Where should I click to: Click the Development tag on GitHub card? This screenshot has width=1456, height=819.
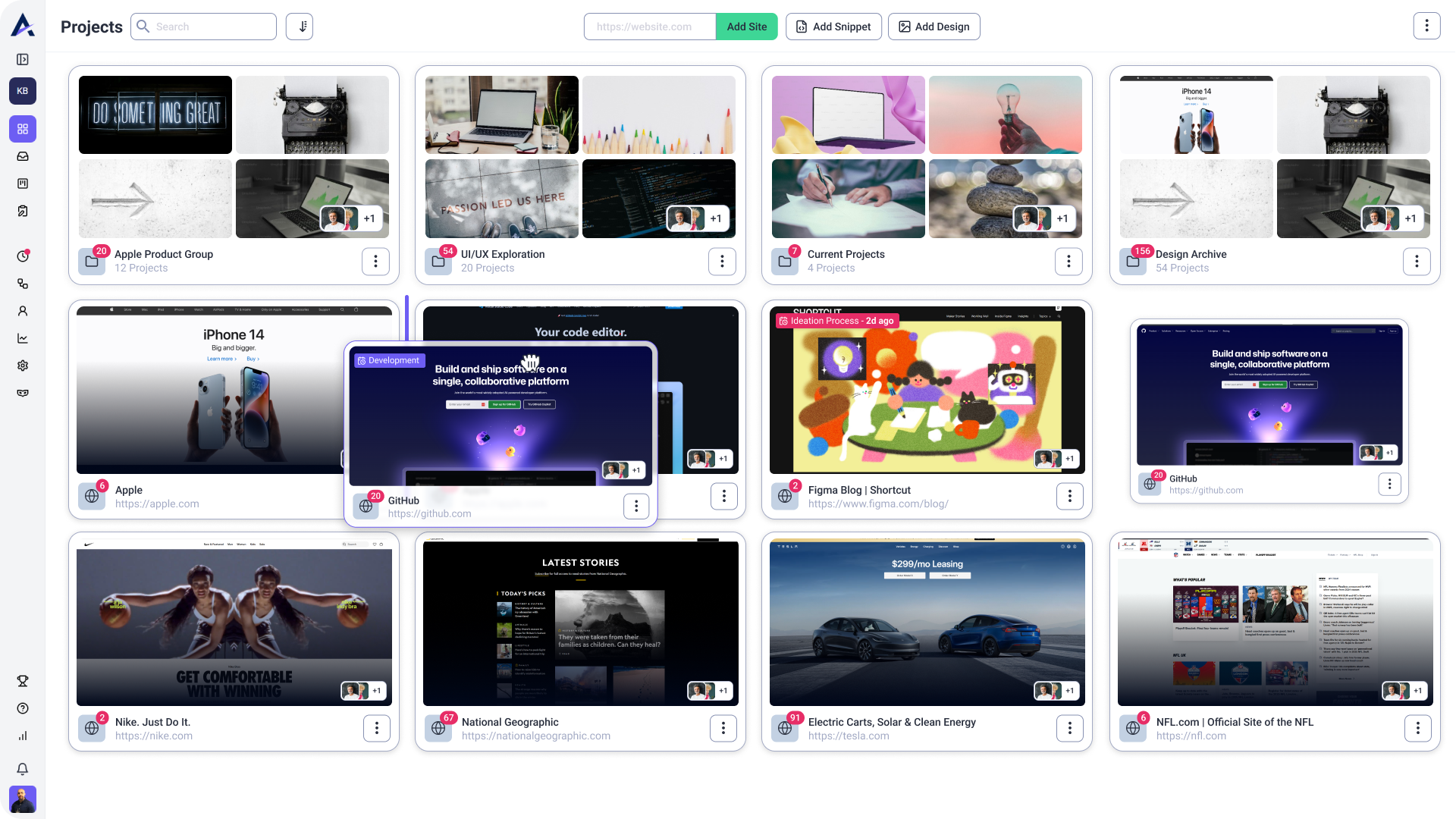click(x=388, y=361)
